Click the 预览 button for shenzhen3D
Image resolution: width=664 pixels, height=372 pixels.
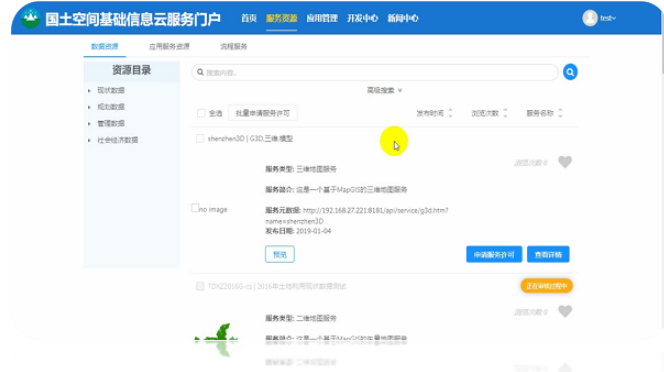click(x=279, y=254)
